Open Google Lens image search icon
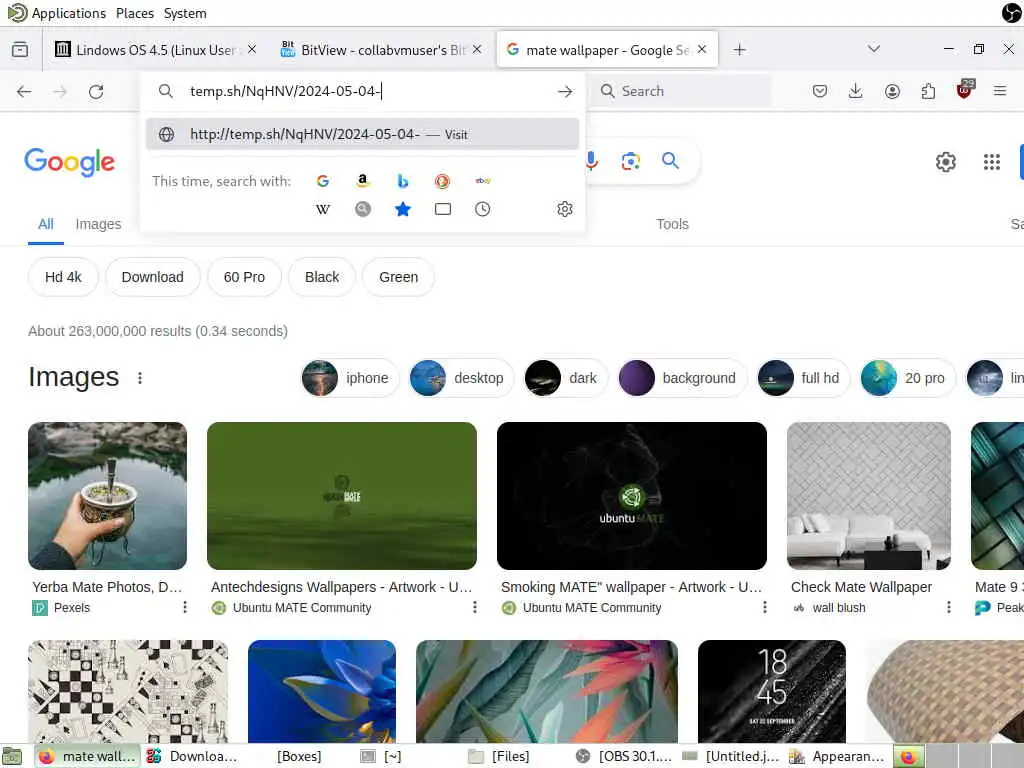Viewport: 1024px width, 768px height. click(x=630, y=161)
